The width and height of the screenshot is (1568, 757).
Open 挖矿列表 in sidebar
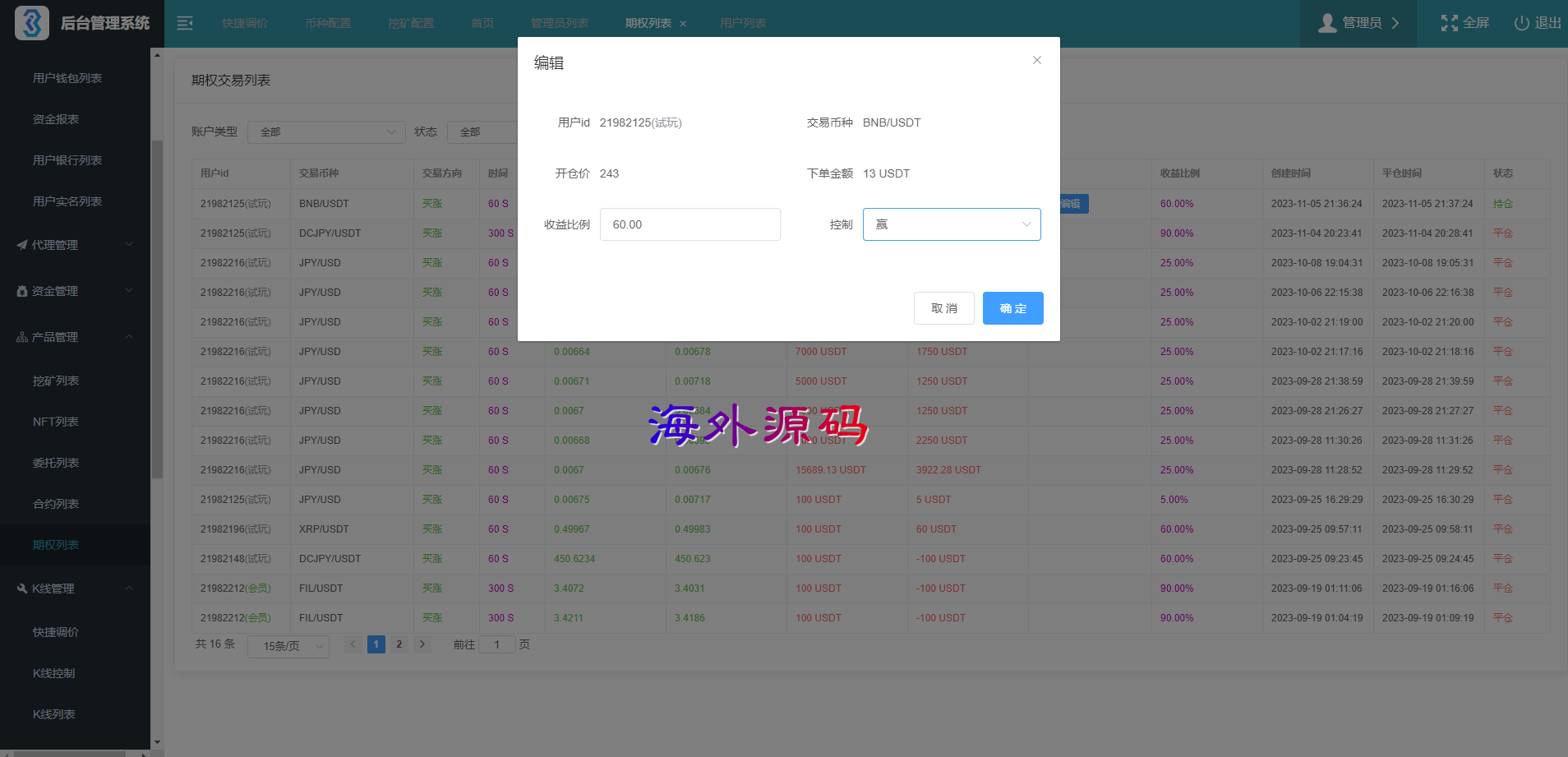[x=56, y=381]
